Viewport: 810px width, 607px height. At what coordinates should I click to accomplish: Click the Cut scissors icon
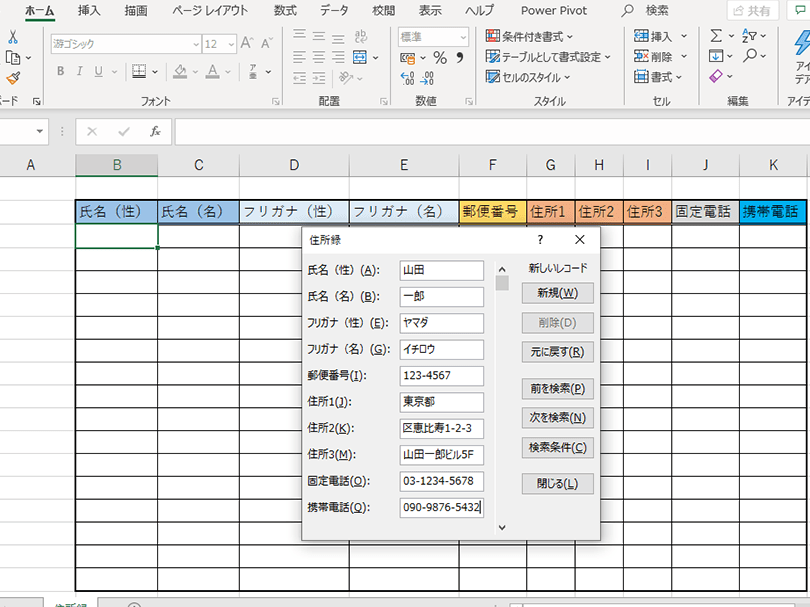13,37
